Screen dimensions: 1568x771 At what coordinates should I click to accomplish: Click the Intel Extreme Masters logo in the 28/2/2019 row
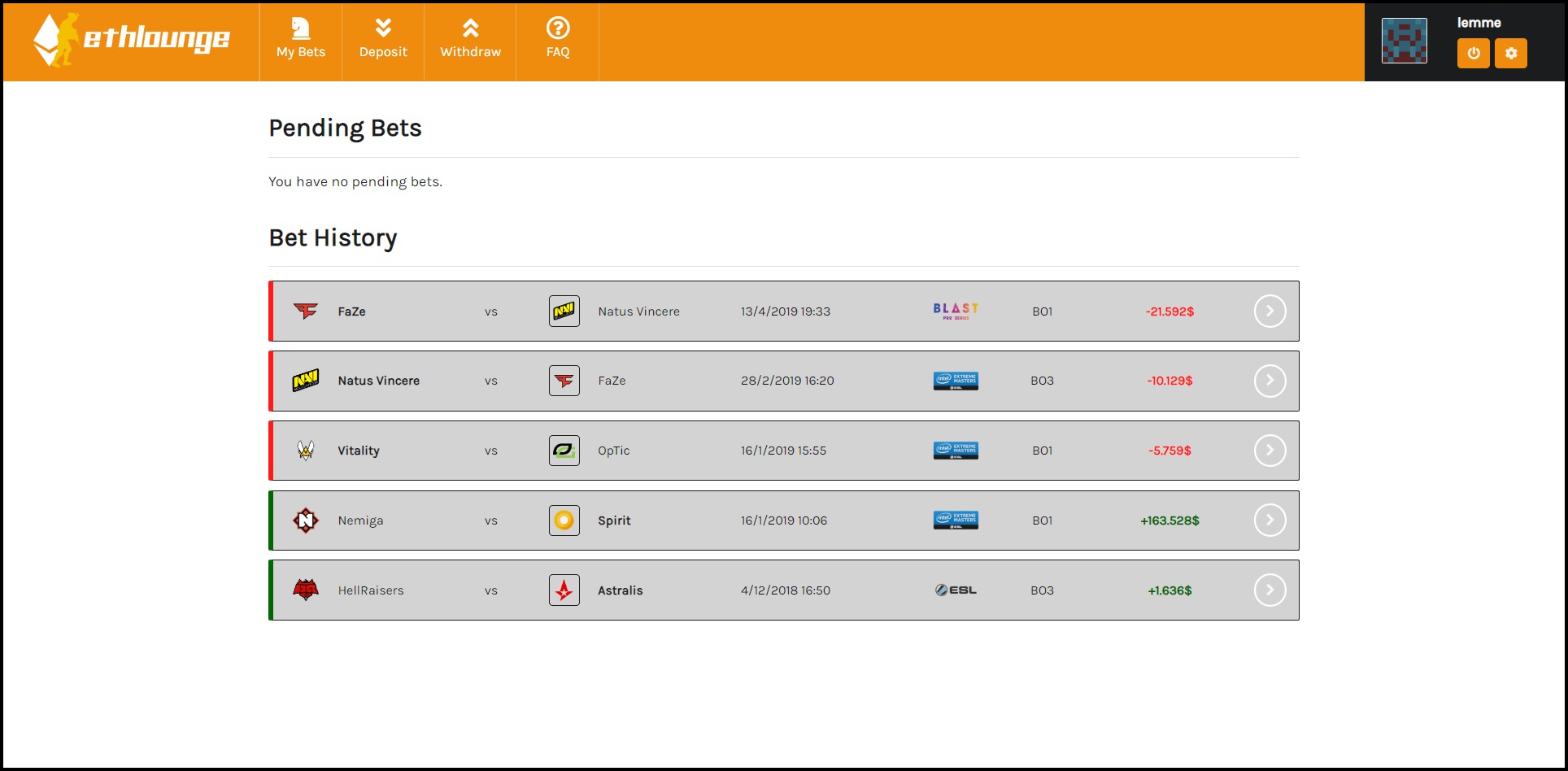(956, 381)
